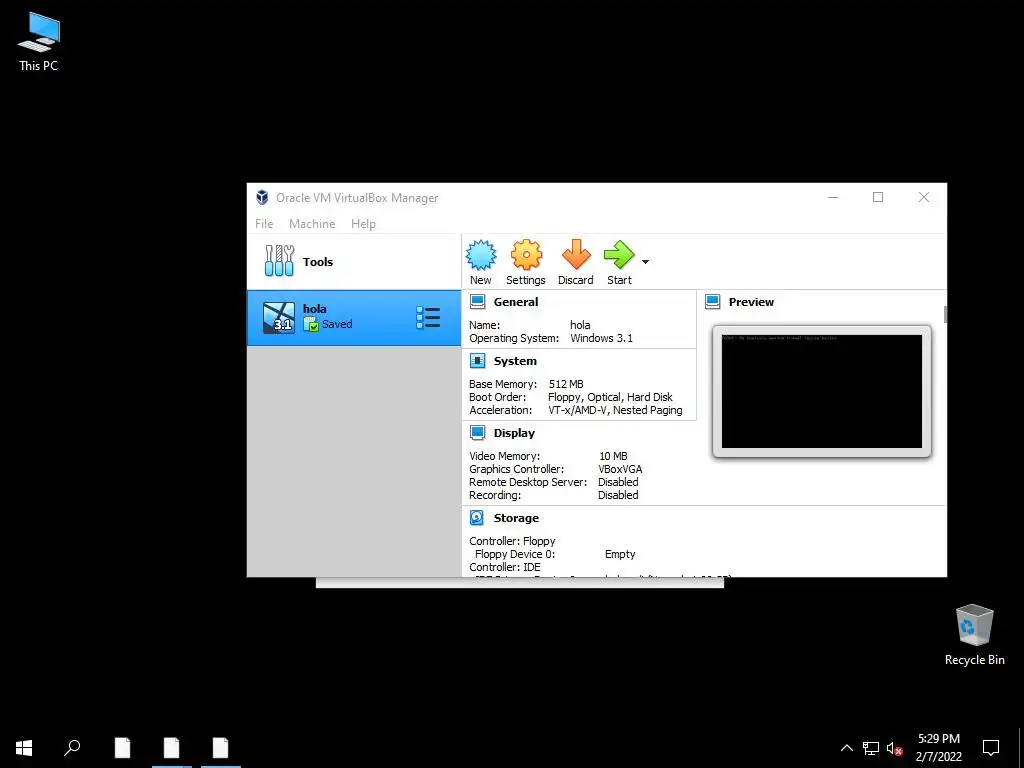1024x768 pixels.
Task: Open the Machine menu
Action: pos(312,223)
